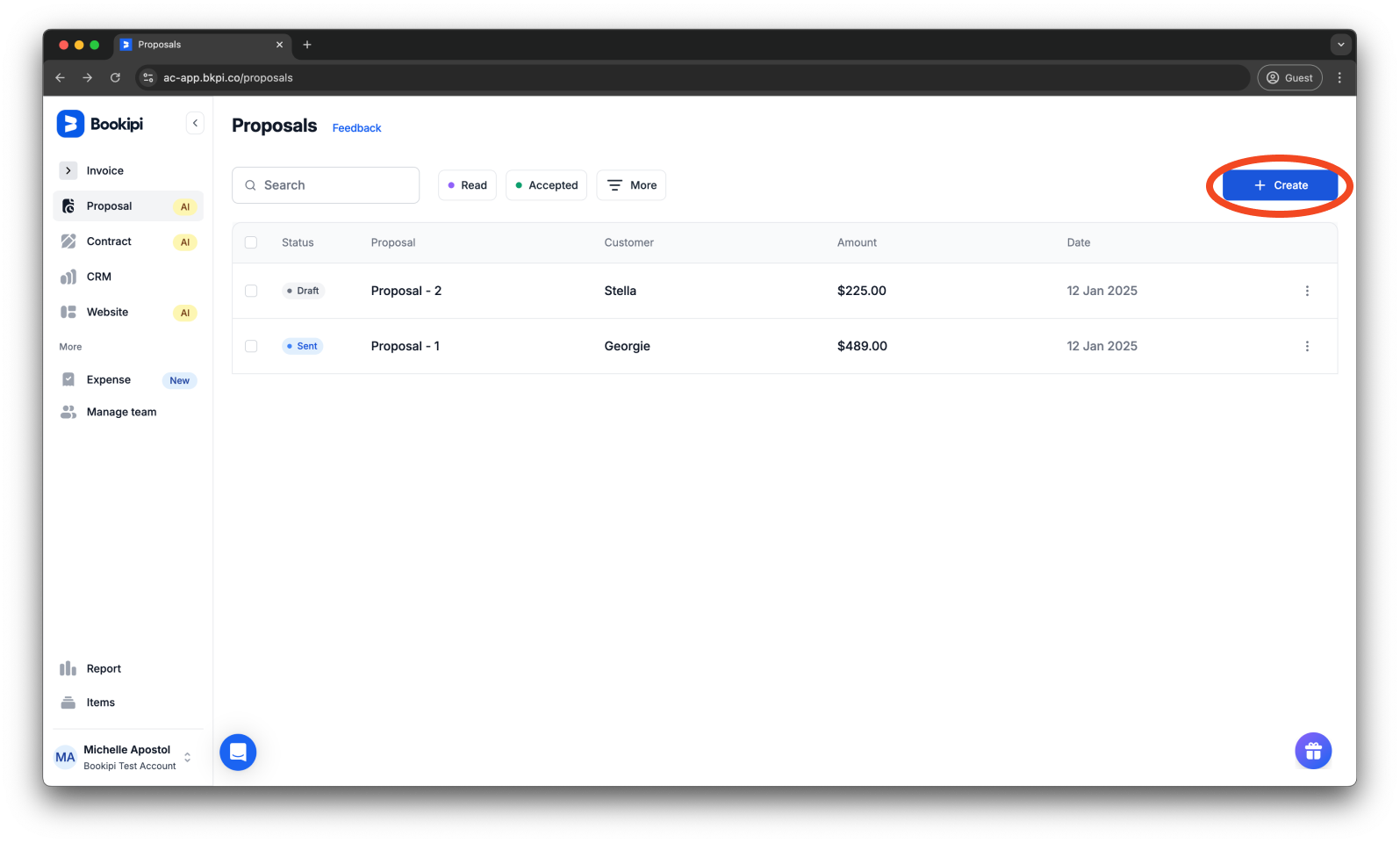
Task: Click the blue Create button
Action: [1280, 185]
